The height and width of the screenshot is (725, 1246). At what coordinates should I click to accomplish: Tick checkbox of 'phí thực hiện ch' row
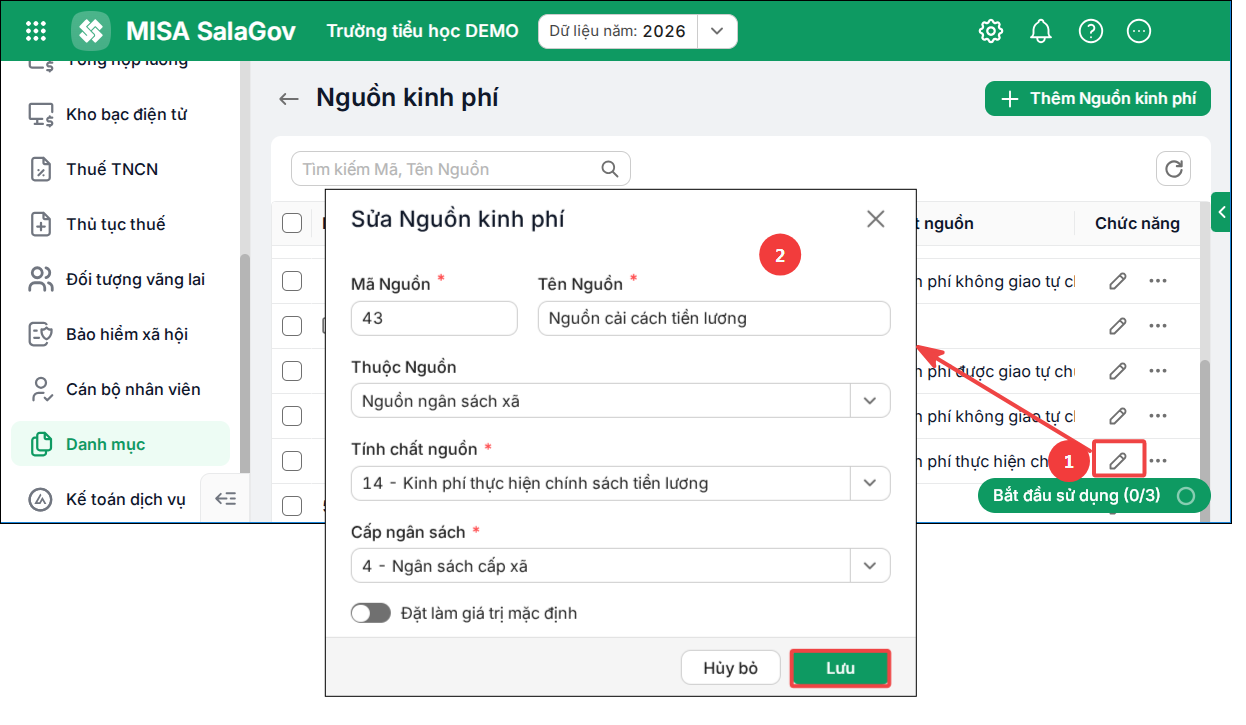pos(292,461)
